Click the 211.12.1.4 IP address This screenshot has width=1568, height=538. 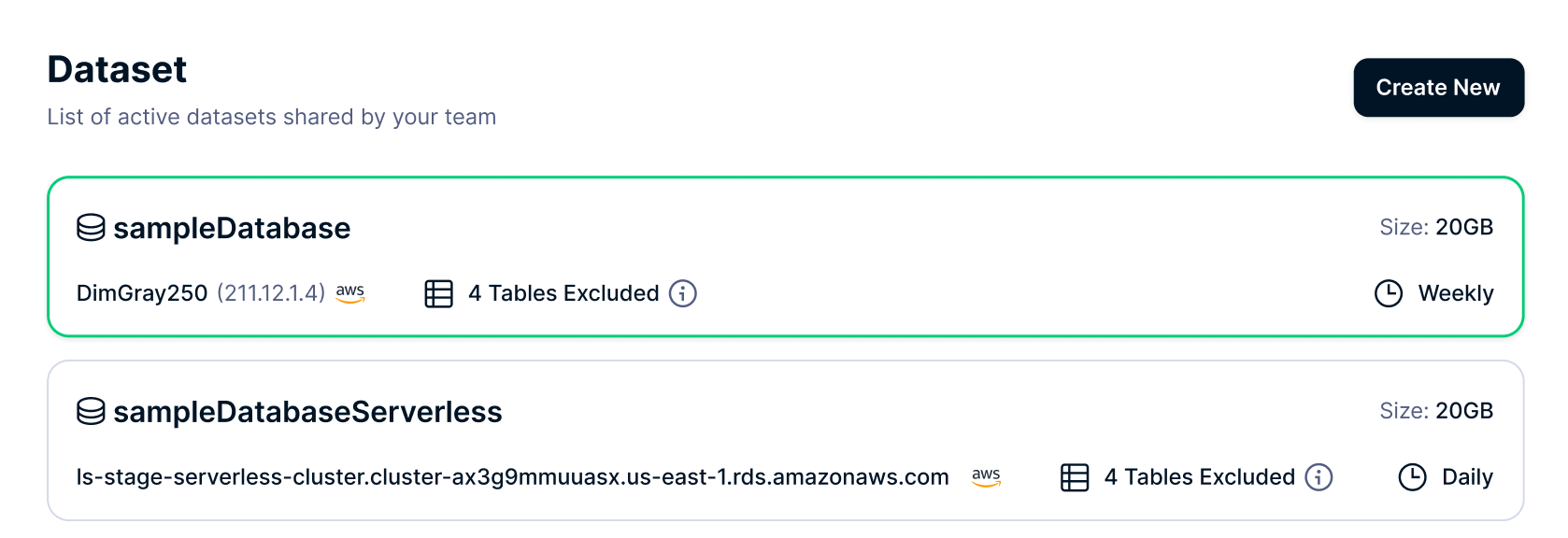tap(271, 293)
